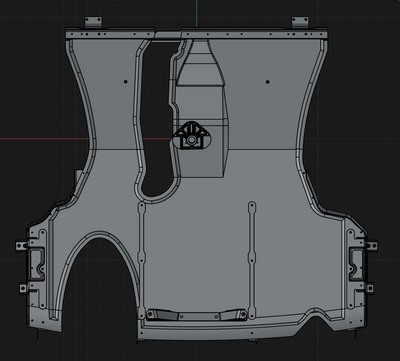Click the red X axis line left of model

click(44, 138)
